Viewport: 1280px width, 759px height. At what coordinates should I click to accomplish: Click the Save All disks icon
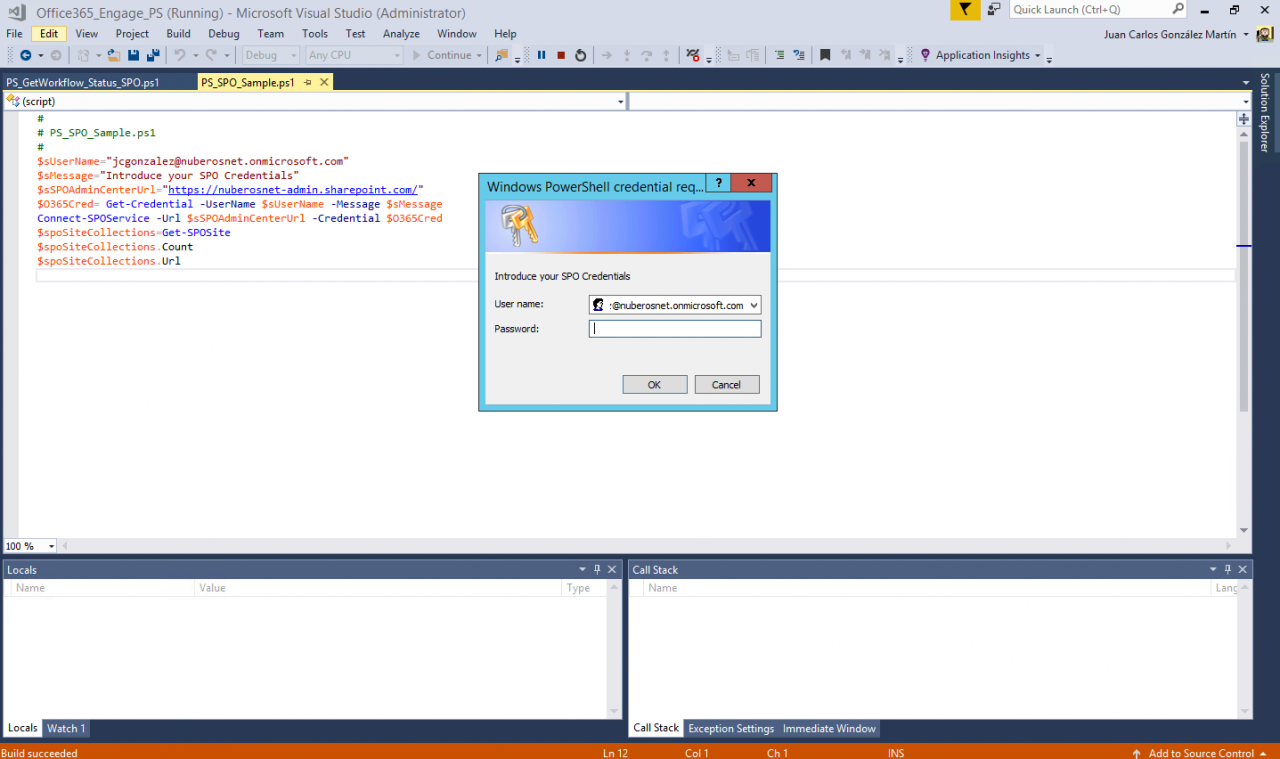tap(153, 55)
